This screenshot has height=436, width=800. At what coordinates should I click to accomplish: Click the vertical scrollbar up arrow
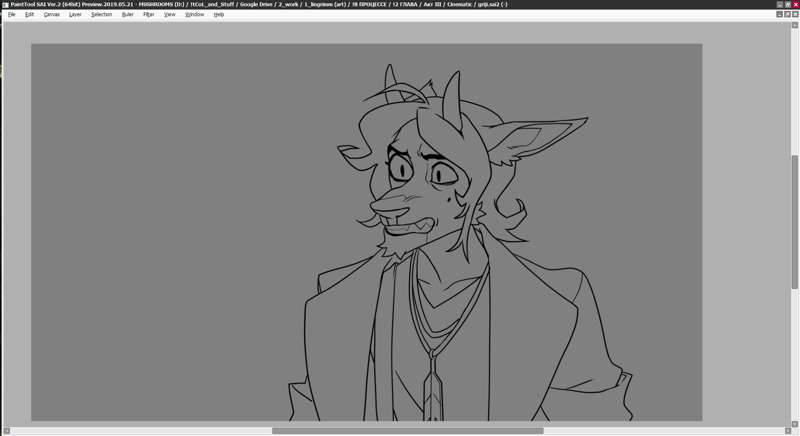[795, 25]
